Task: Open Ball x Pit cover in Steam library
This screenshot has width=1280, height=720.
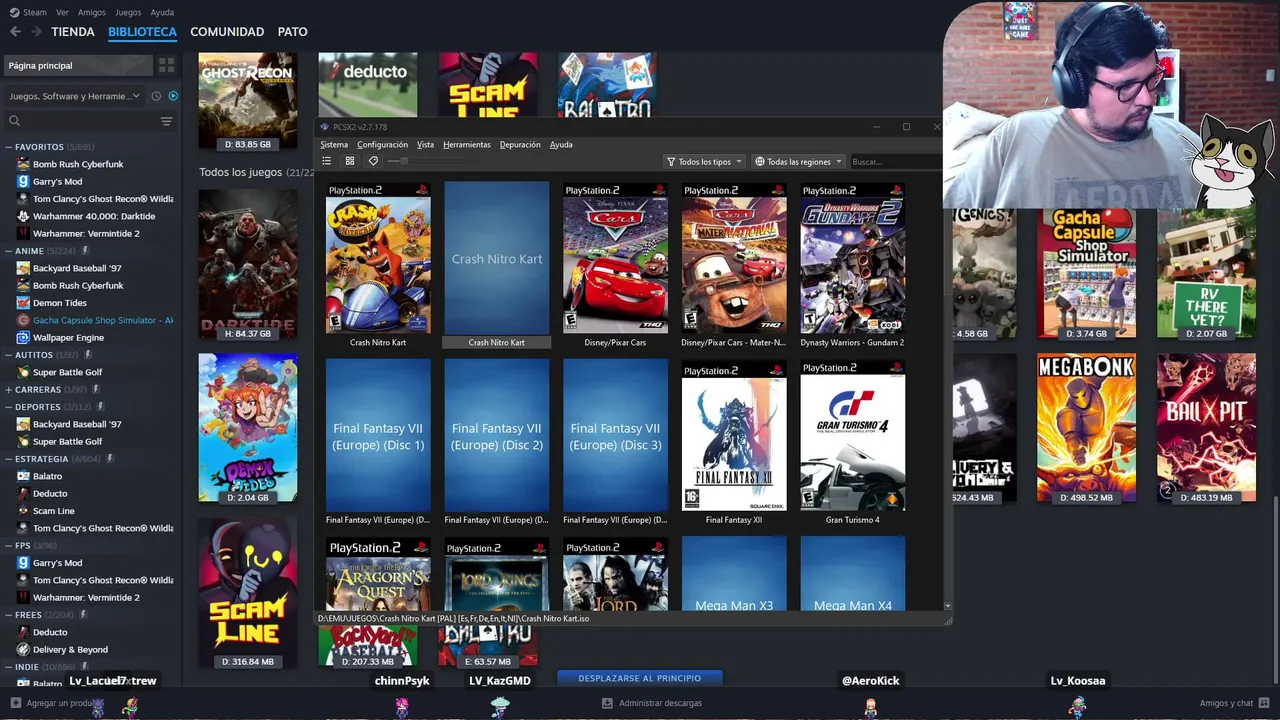Action: click(1206, 428)
